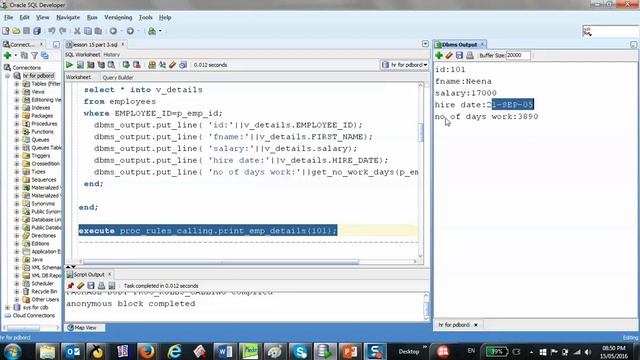
Task: Switch to the History tab
Action: (111, 54)
